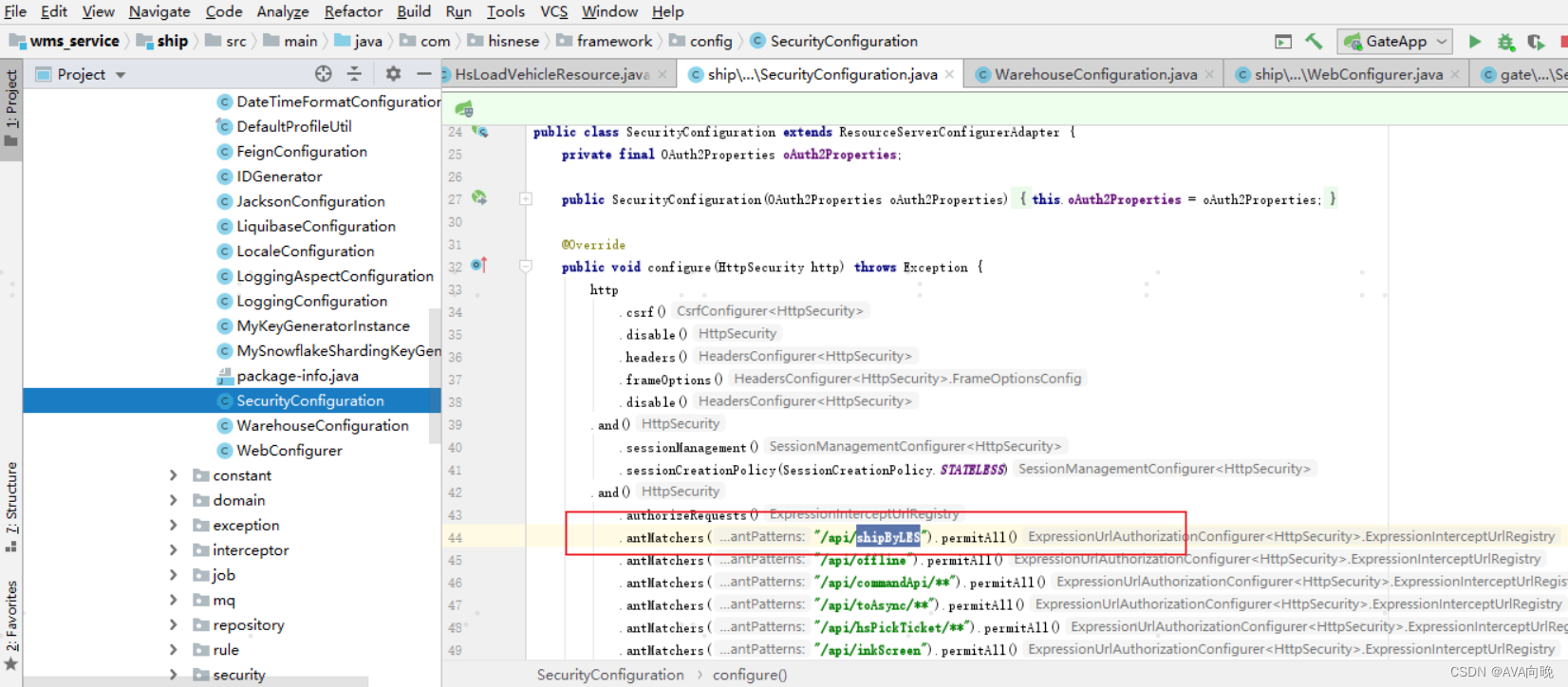1568x687 pixels.
Task: Click the highlighted shipByLES text at line 44
Action: (x=887, y=537)
